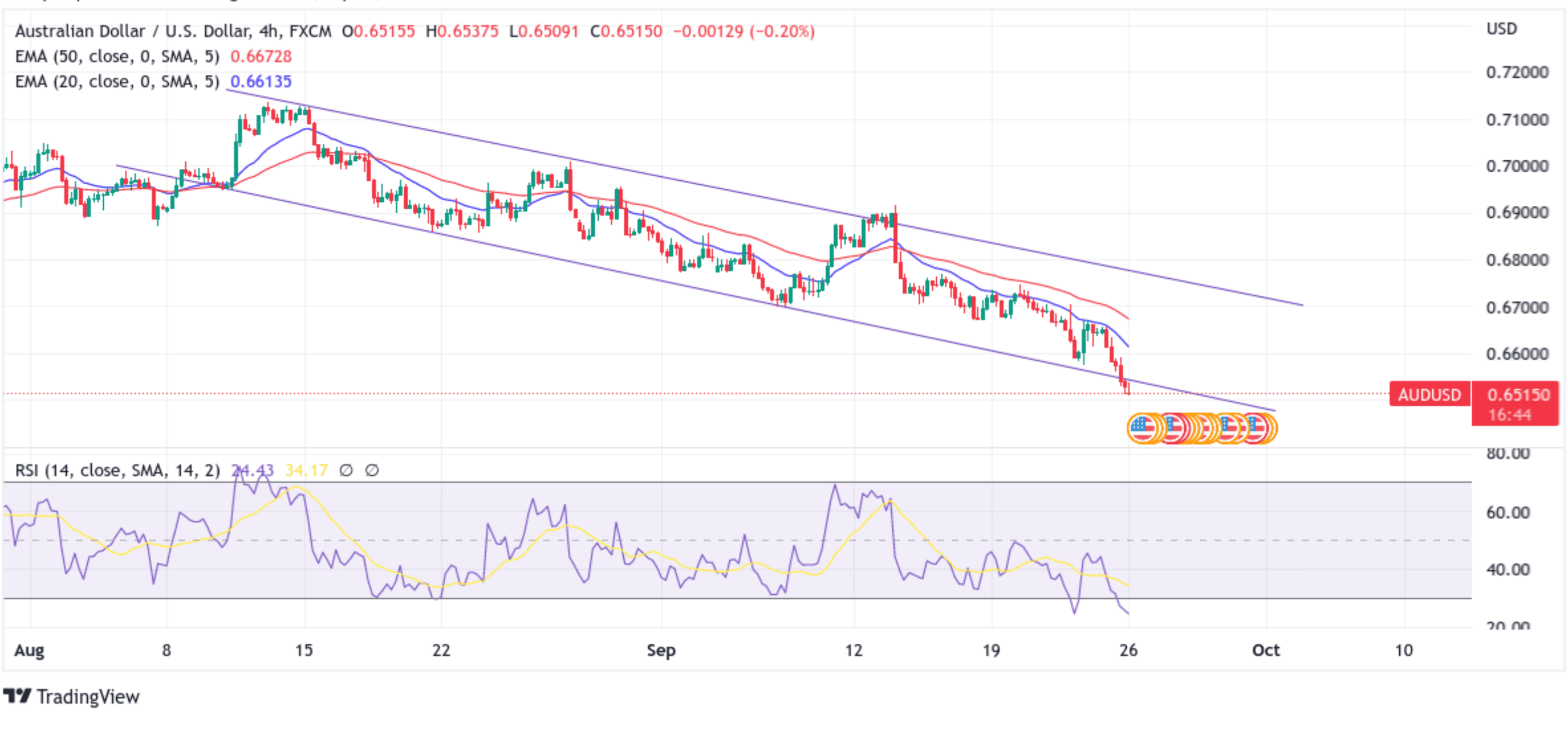This screenshot has width=1568, height=744.
Task: Click the 0.69000 price axis label
Action: [1517, 213]
